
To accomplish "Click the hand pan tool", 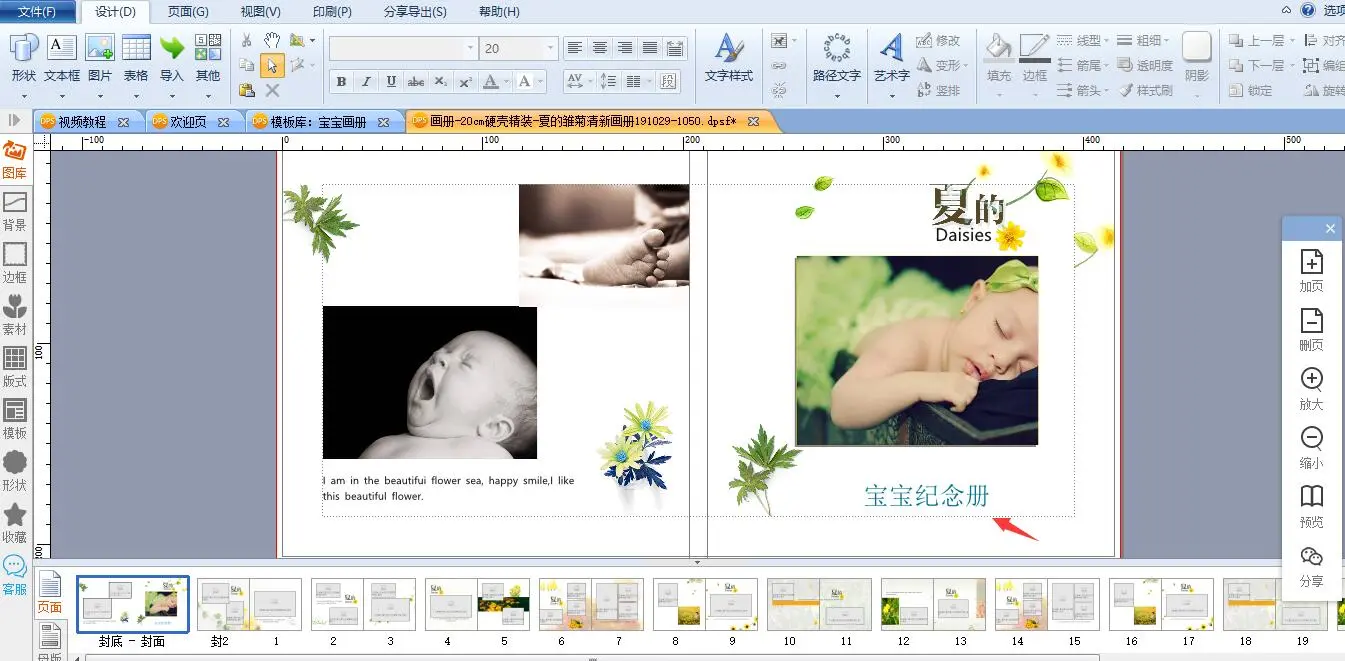I will pyautogui.click(x=272, y=41).
